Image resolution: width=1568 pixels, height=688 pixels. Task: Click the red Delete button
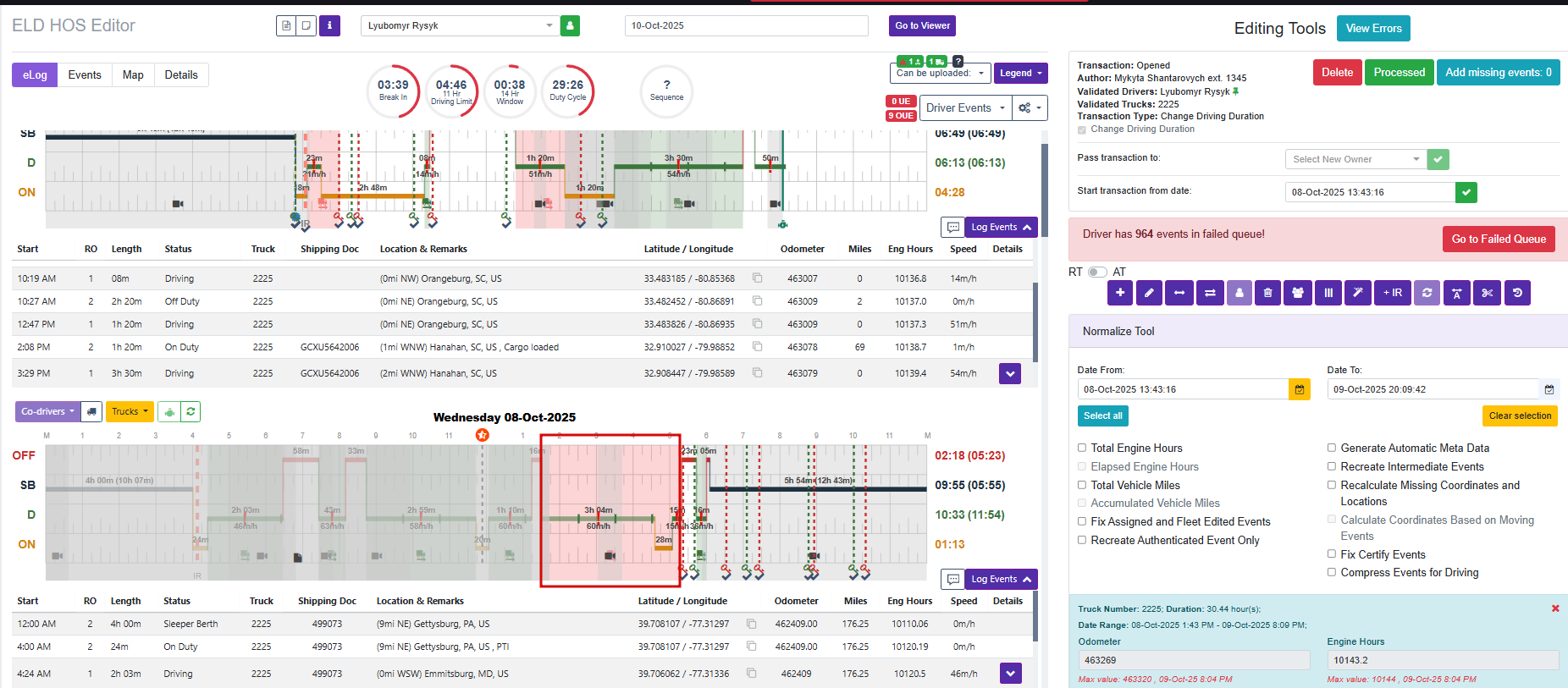click(1337, 72)
